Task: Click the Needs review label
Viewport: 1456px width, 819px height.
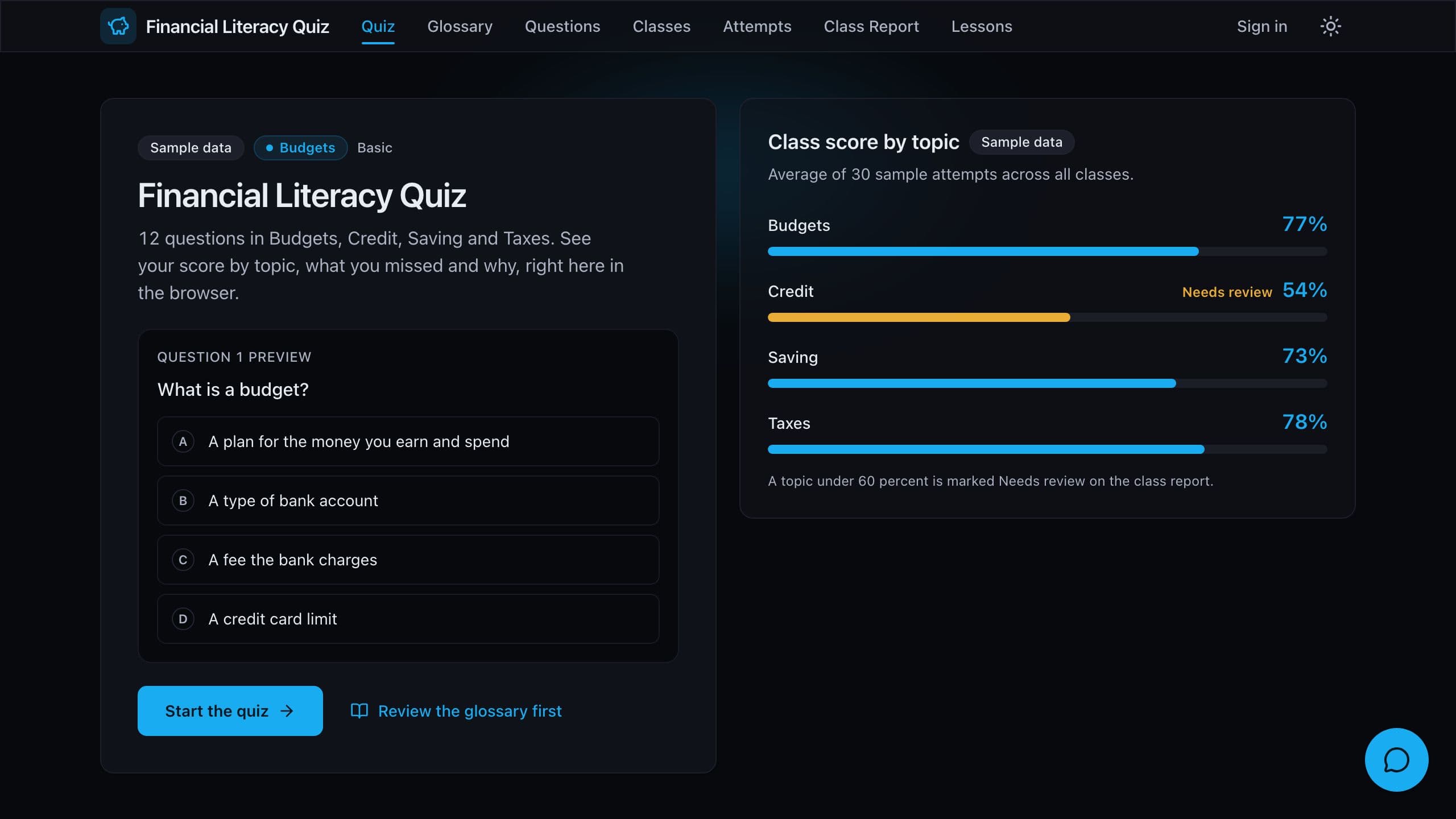Action: 1227,292
